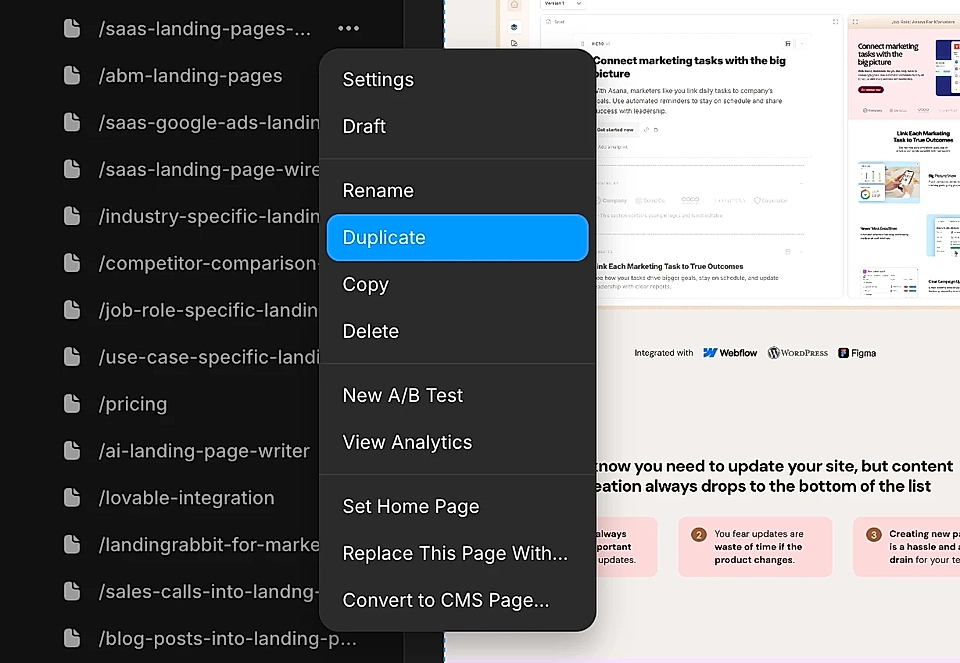Image resolution: width=960 pixels, height=663 pixels.
Task: Open the Version 1 dropdown
Action: click(x=562, y=5)
